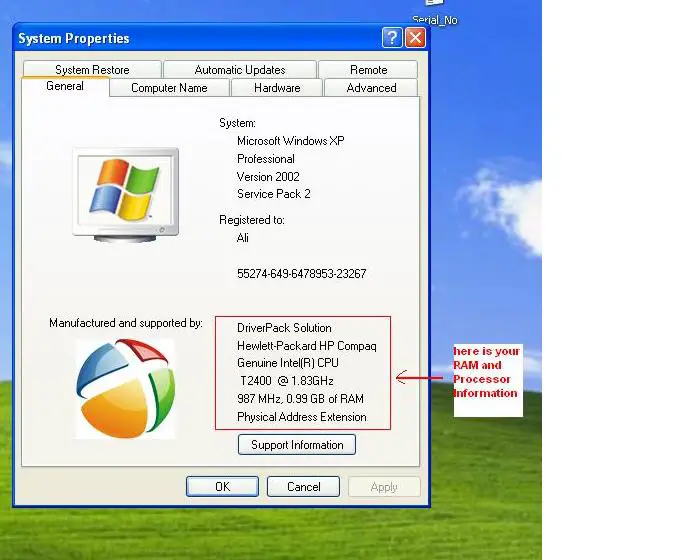
Task: Switch to the Automatic Updates tab
Action: click(x=240, y=70)
